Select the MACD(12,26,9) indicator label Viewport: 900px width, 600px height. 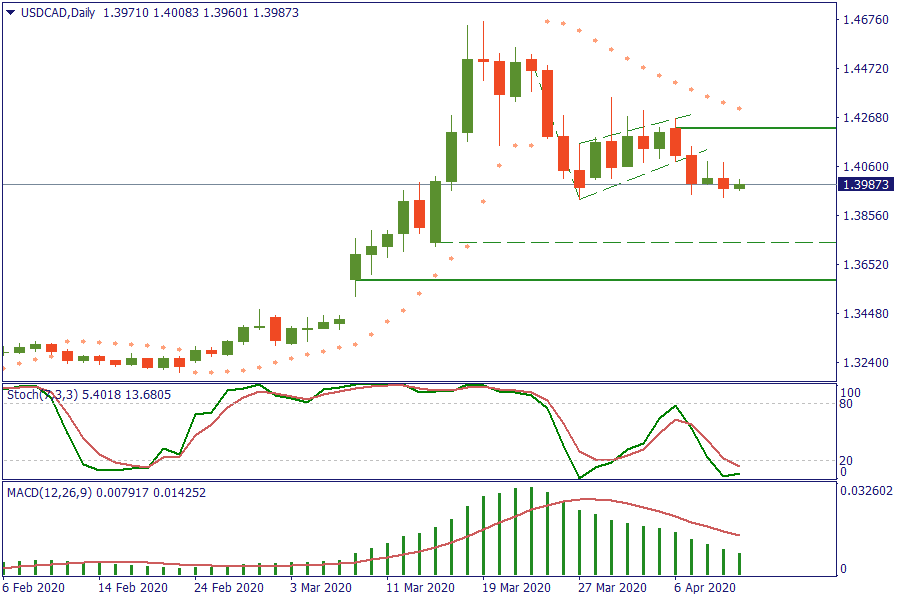[x=49, y=493]
